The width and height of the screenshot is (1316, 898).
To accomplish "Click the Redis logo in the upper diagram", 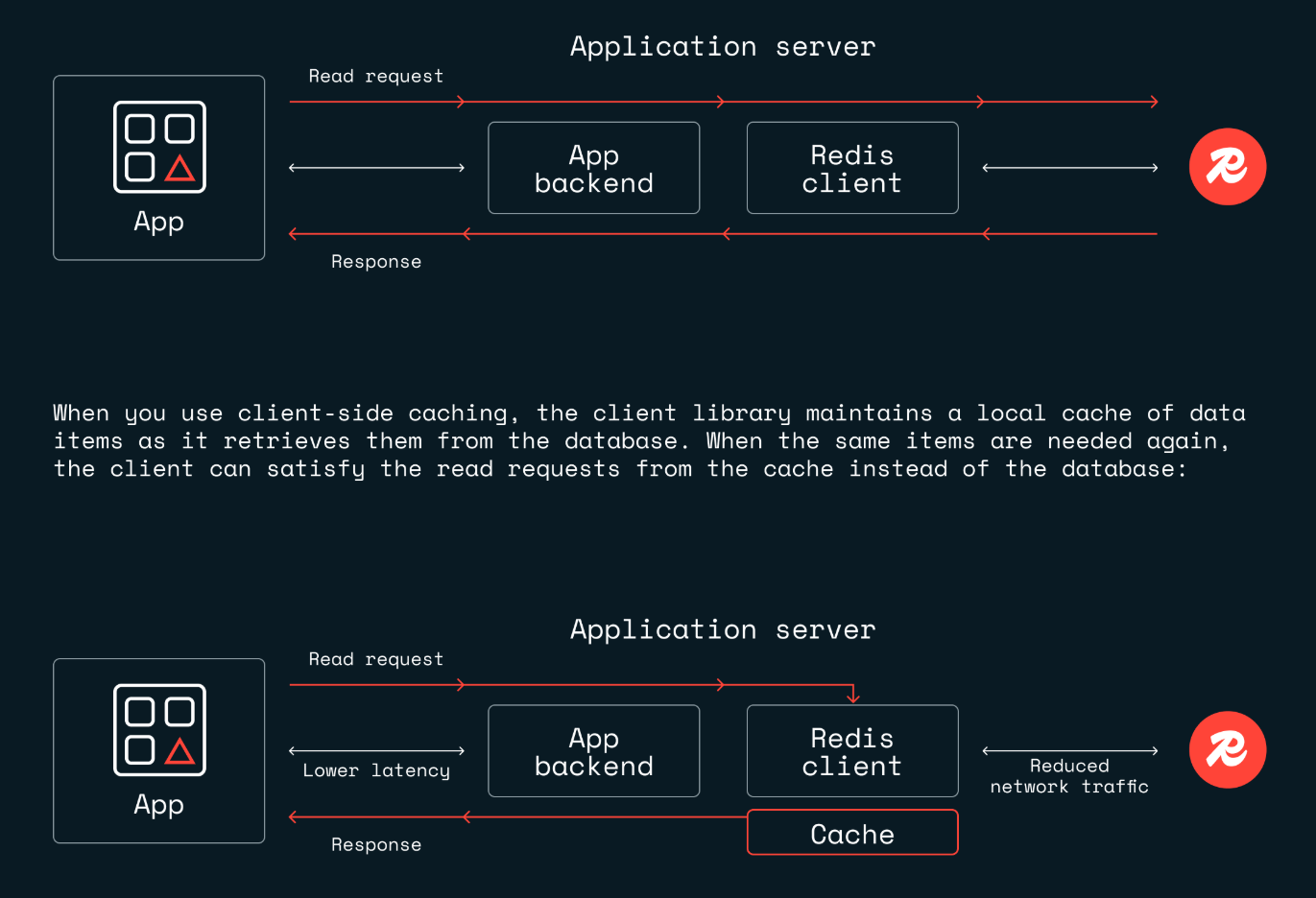I will pyautogui.click(x=1228, y=167).
